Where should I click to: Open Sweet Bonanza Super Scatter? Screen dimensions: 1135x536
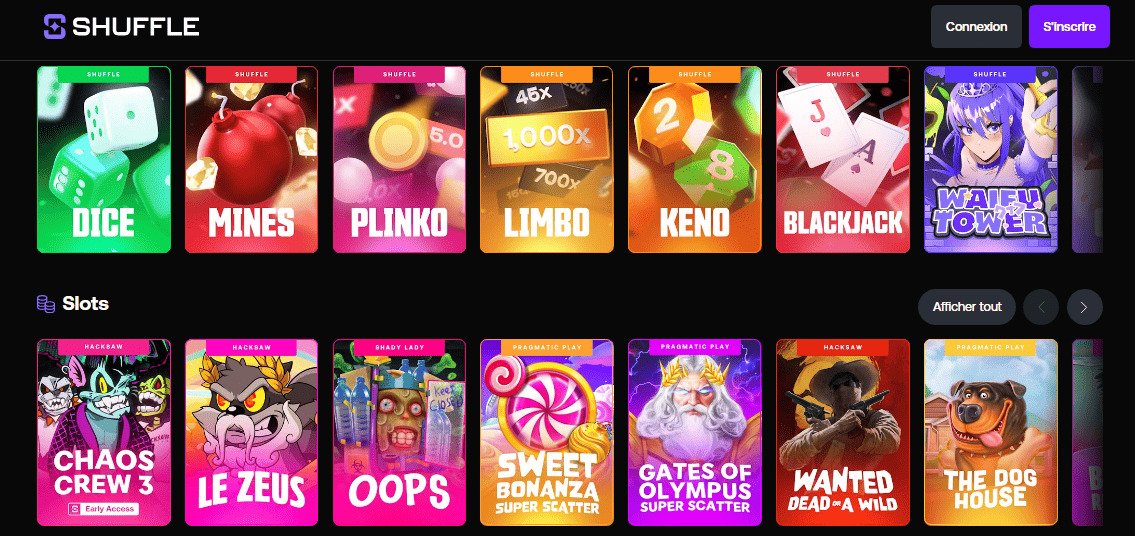[547, 432]
